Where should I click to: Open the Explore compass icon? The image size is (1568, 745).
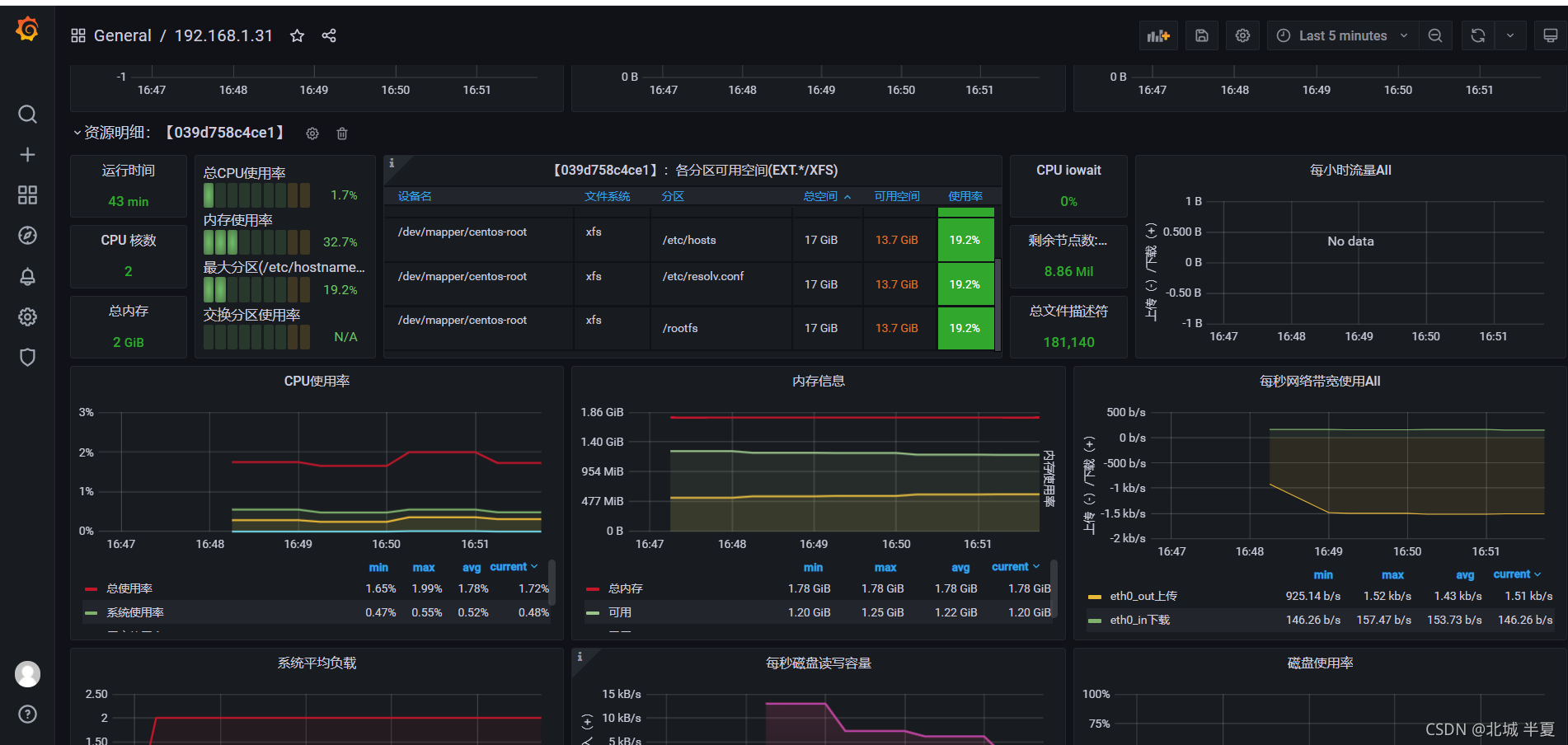[27, 236]
